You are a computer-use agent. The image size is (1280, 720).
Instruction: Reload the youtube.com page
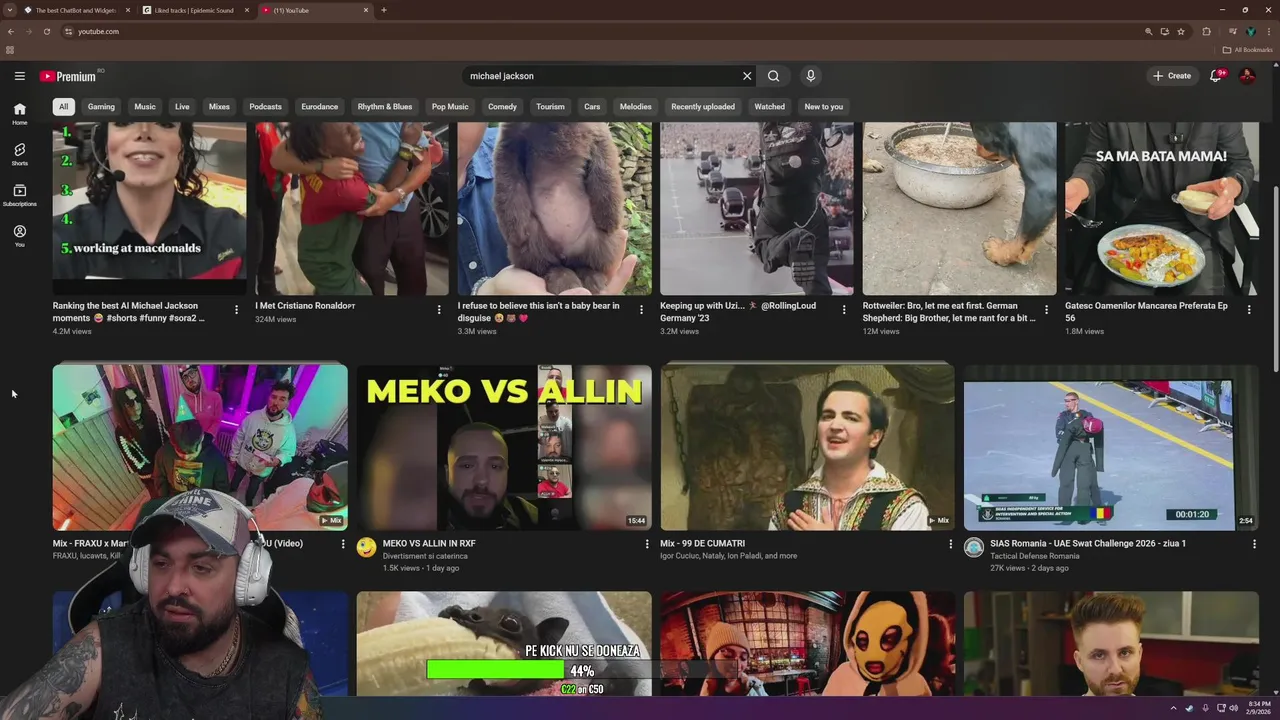pos(46,31)
